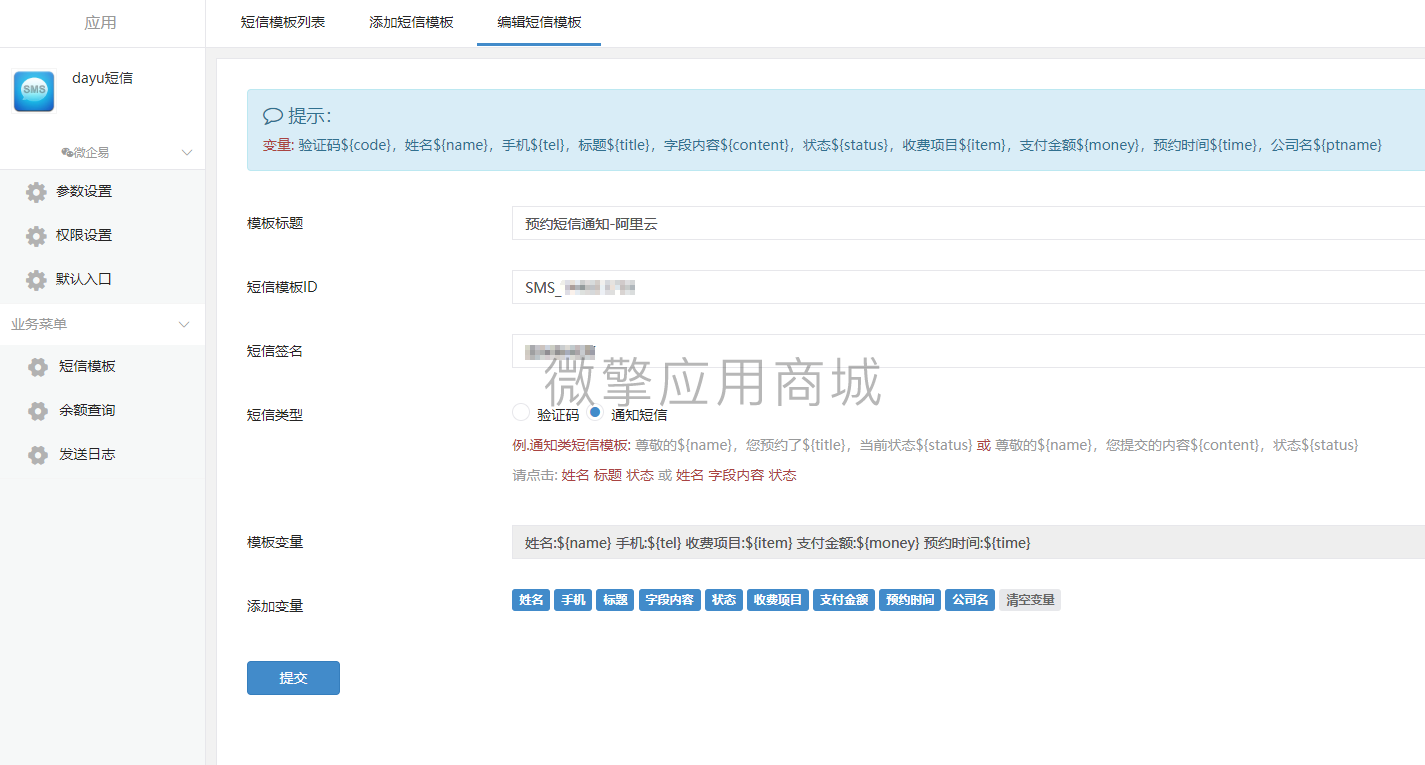Add the 支付金额 variable tag

pos(844,600)
